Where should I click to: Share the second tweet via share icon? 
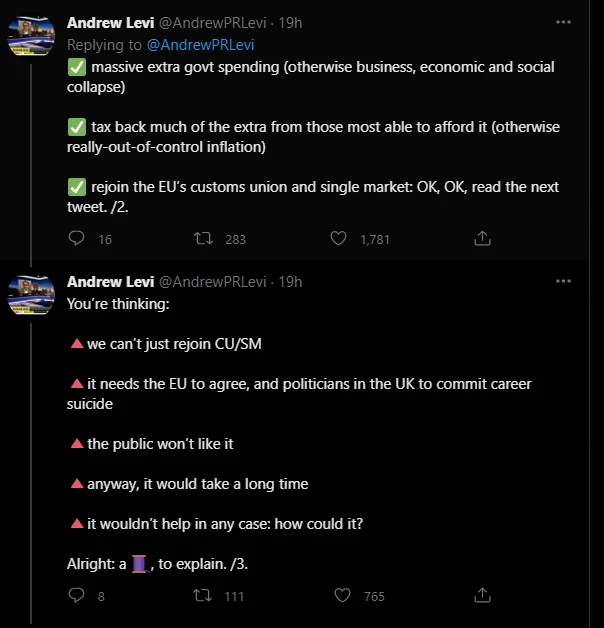coord(482,595)
